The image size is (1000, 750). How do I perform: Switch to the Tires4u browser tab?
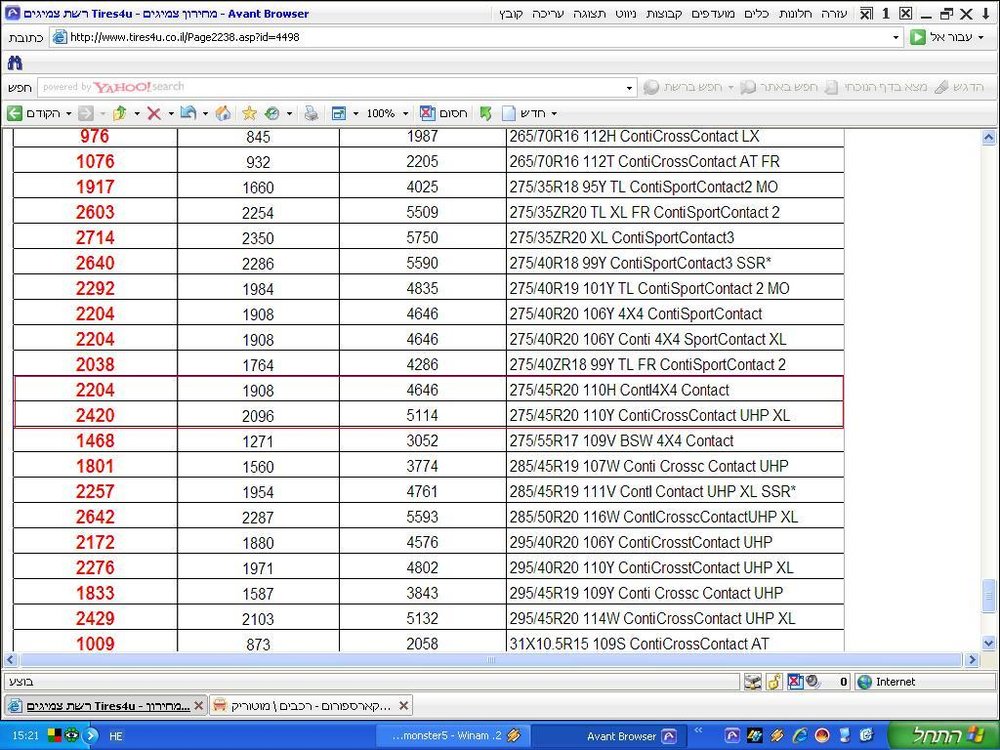(x=105, y=705)
